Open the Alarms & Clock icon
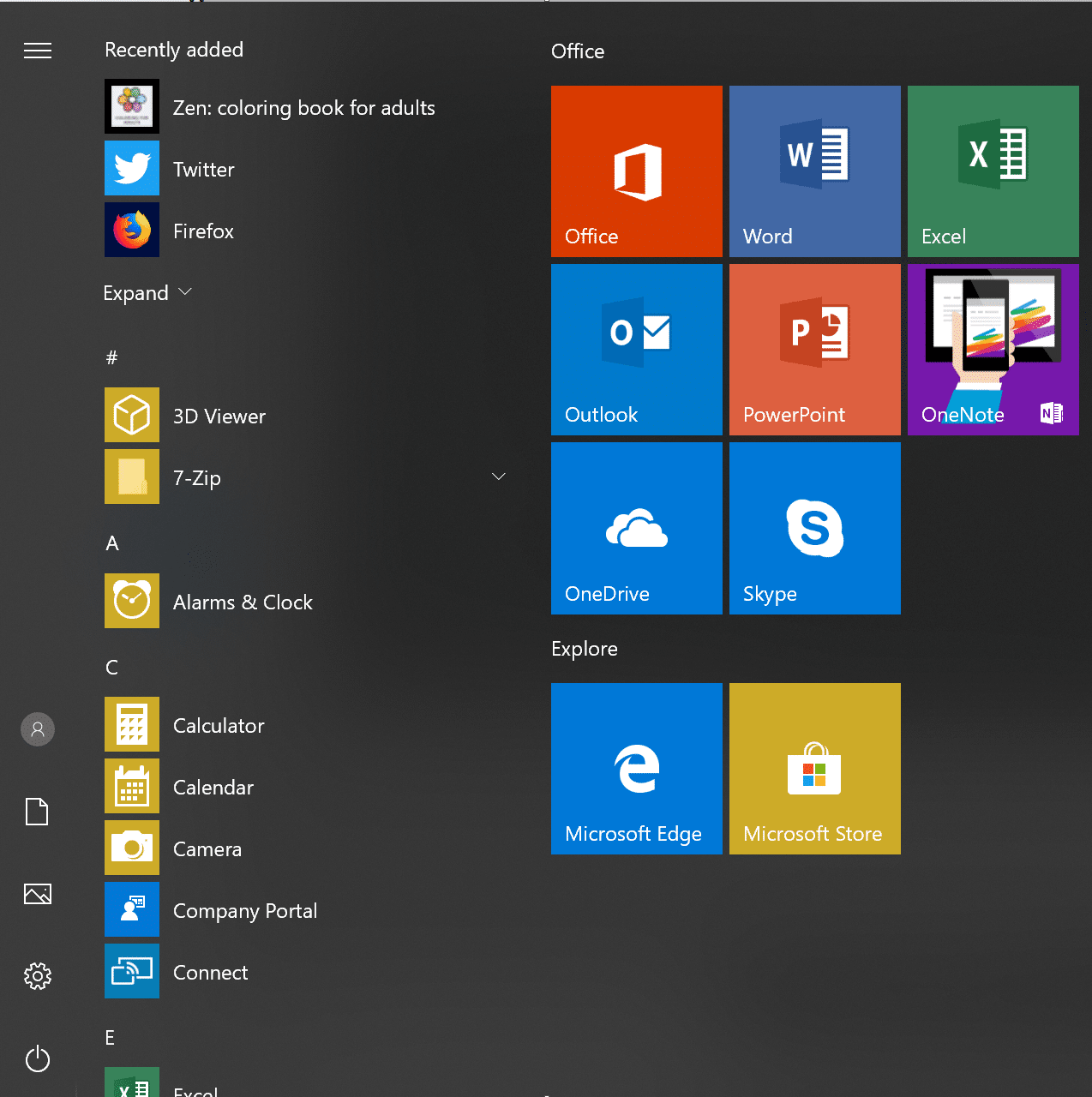Image resolution: width=1092 pixels, height=1097 pixels. [132, 601]
